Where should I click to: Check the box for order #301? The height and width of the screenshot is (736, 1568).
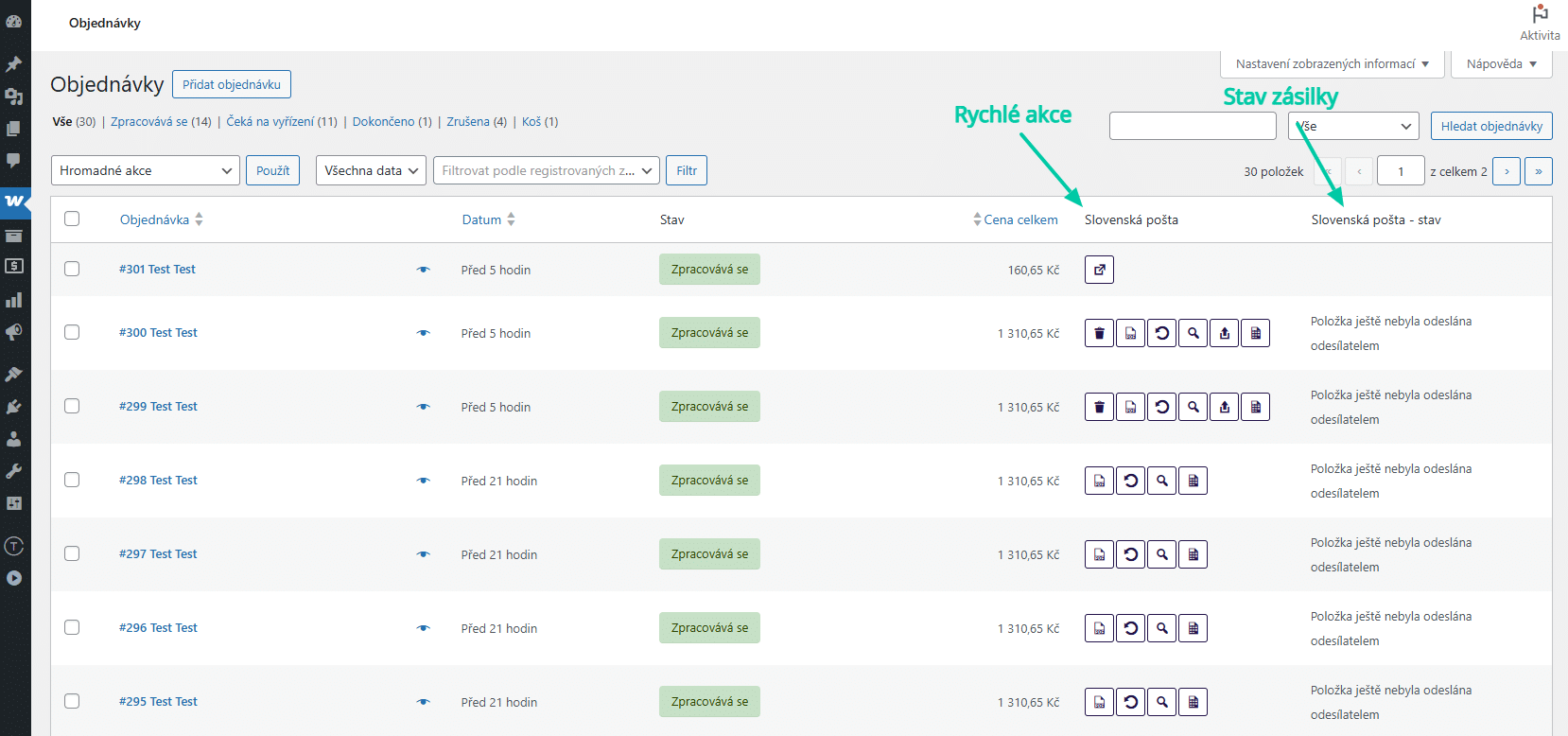[72, 269]
